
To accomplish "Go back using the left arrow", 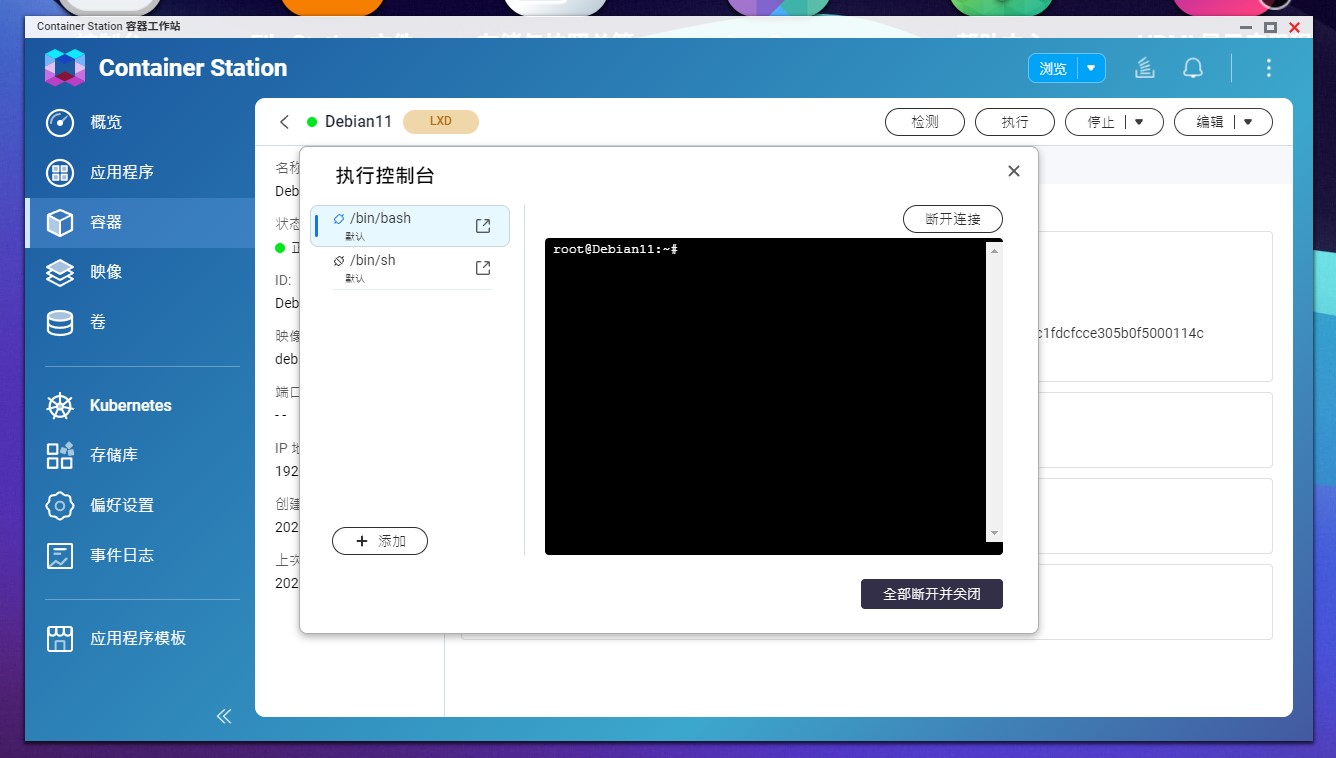I will coord(285,122).
